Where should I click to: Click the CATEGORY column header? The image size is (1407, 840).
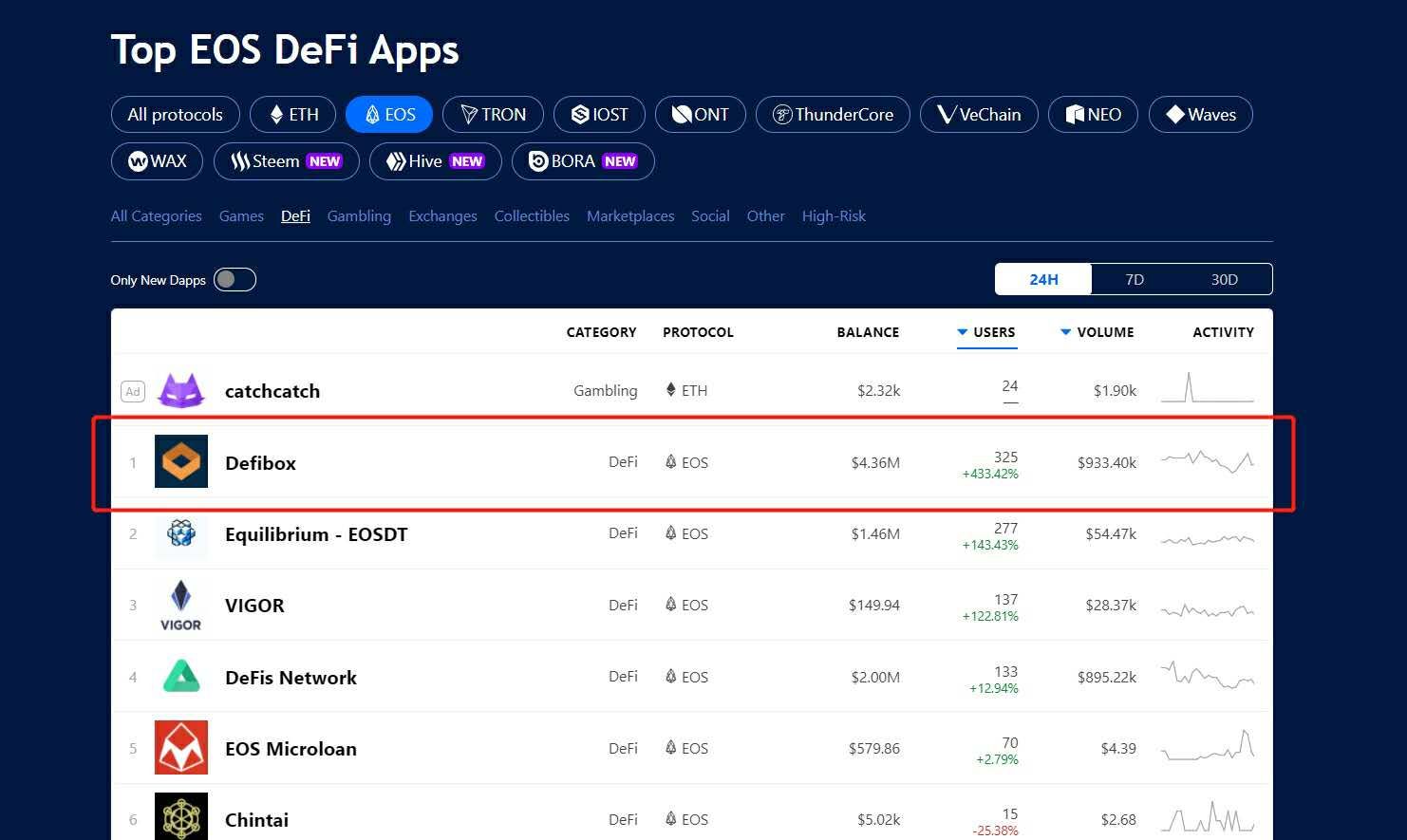(x=601, y=332)
